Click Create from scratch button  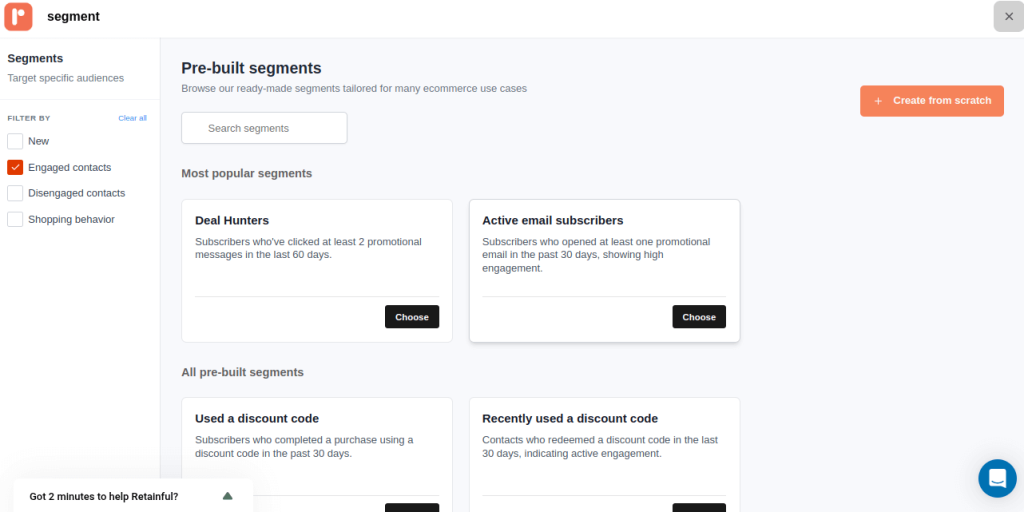click(932, 101)
